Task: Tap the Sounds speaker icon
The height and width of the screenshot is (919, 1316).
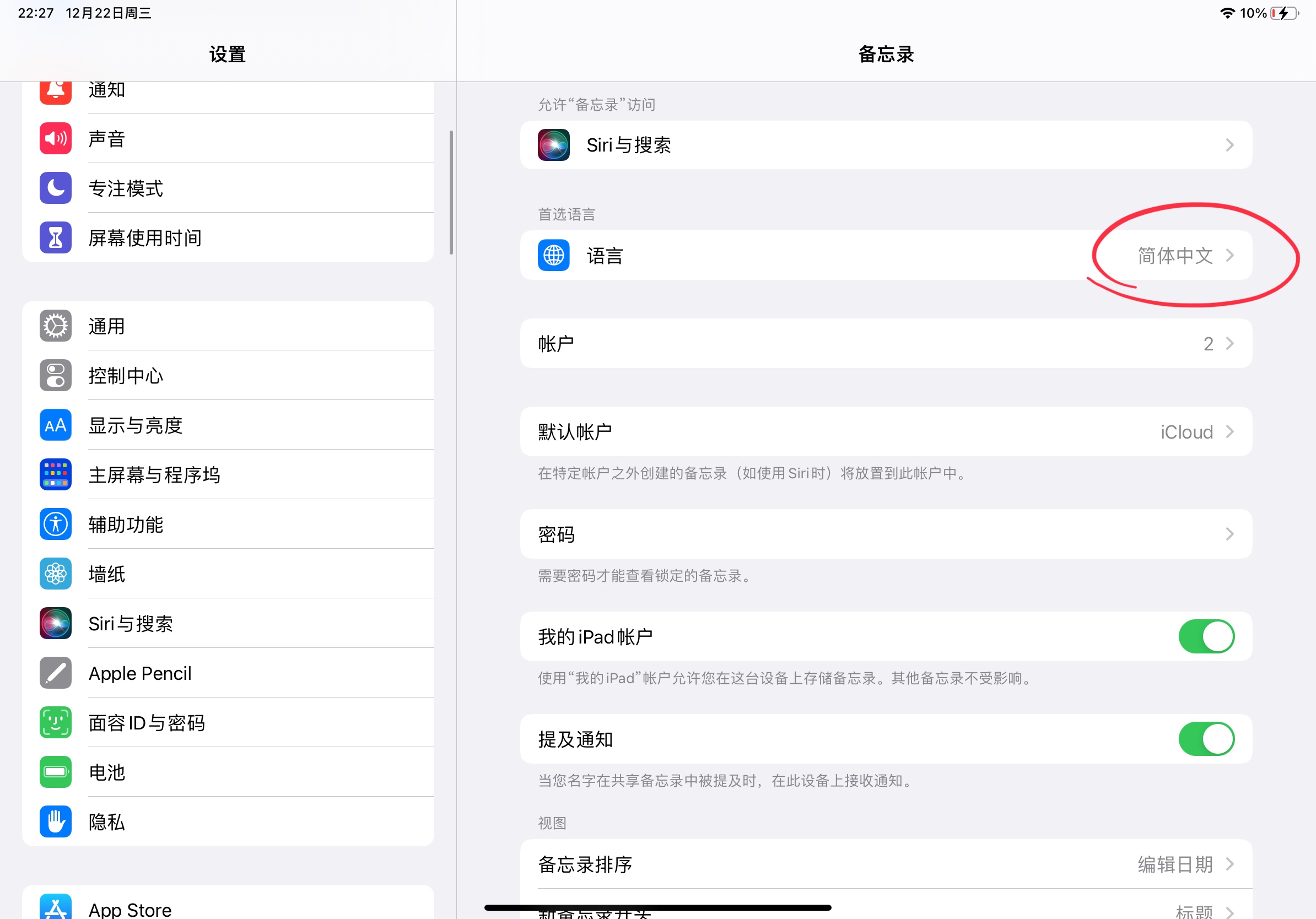Action: [x=56, y=139]
